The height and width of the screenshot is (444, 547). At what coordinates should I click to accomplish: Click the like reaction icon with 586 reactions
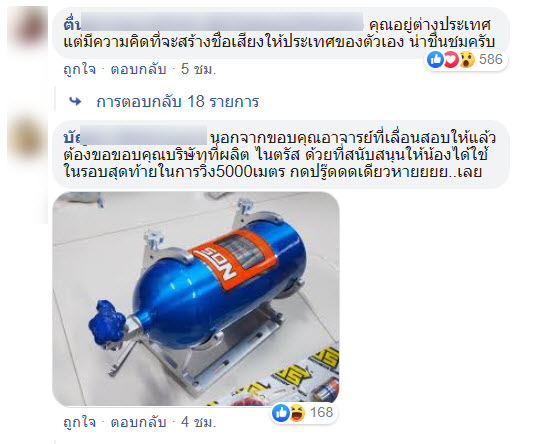tap(435, 60)
